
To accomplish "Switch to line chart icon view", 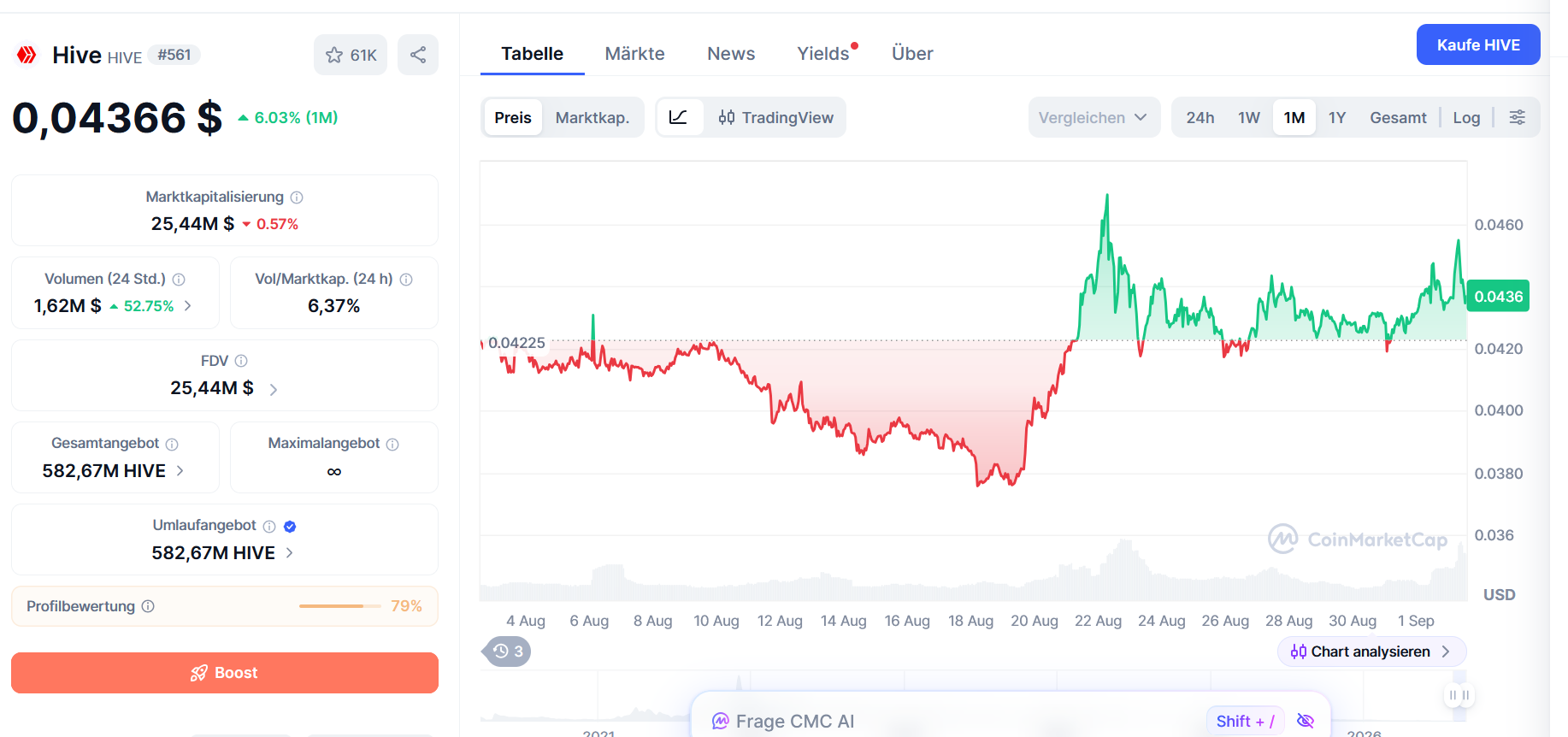I will coord(679,117).
